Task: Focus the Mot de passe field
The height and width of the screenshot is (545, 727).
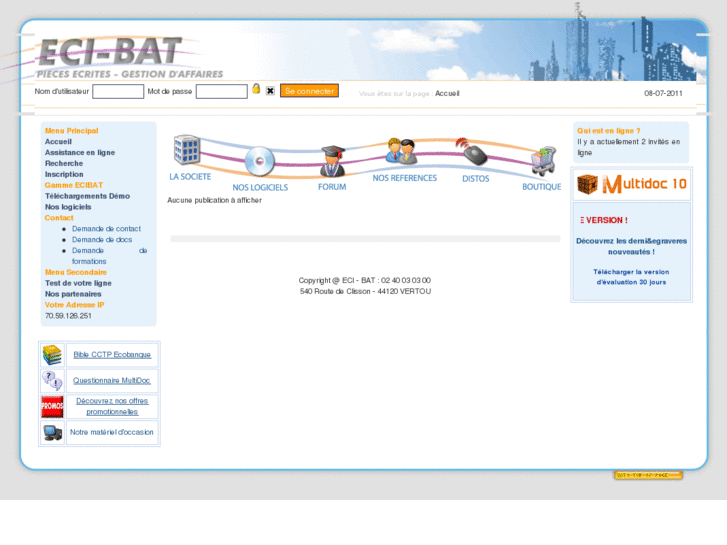Action: click(222, 91)
